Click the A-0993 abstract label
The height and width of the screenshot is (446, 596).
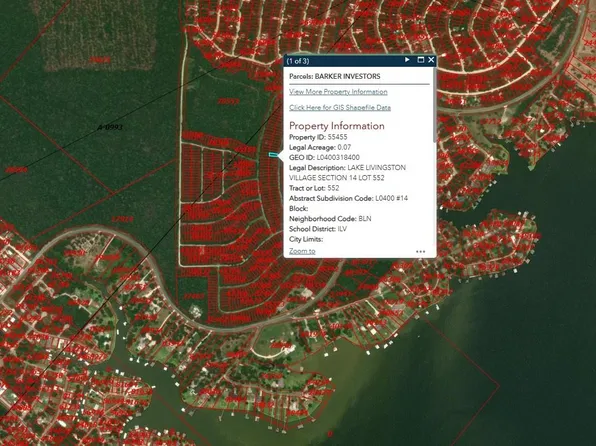coord(110,127)
